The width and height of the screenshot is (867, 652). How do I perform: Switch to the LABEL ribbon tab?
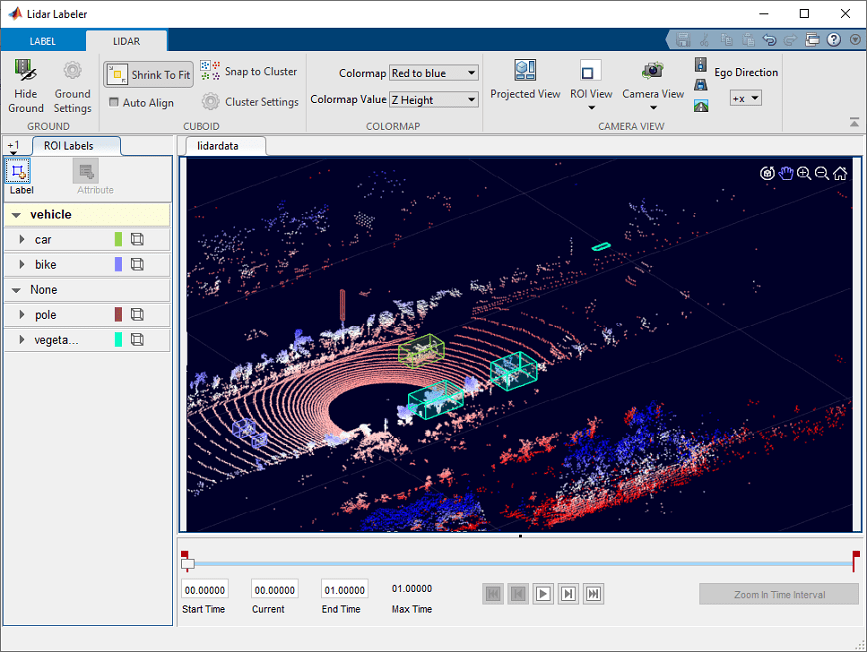click(x=42, y=40)
